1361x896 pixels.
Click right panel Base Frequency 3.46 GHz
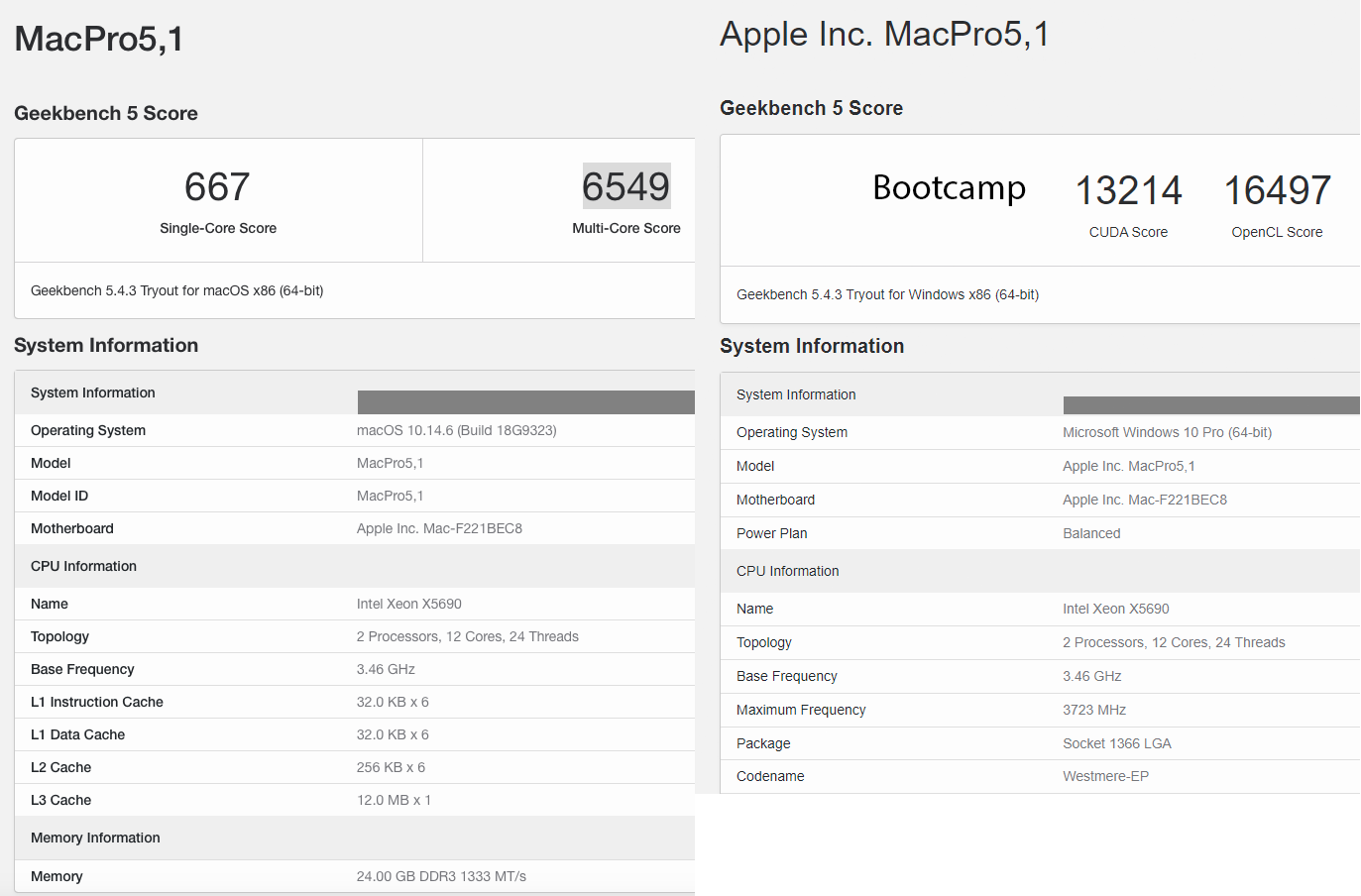tap(1092, 676)
